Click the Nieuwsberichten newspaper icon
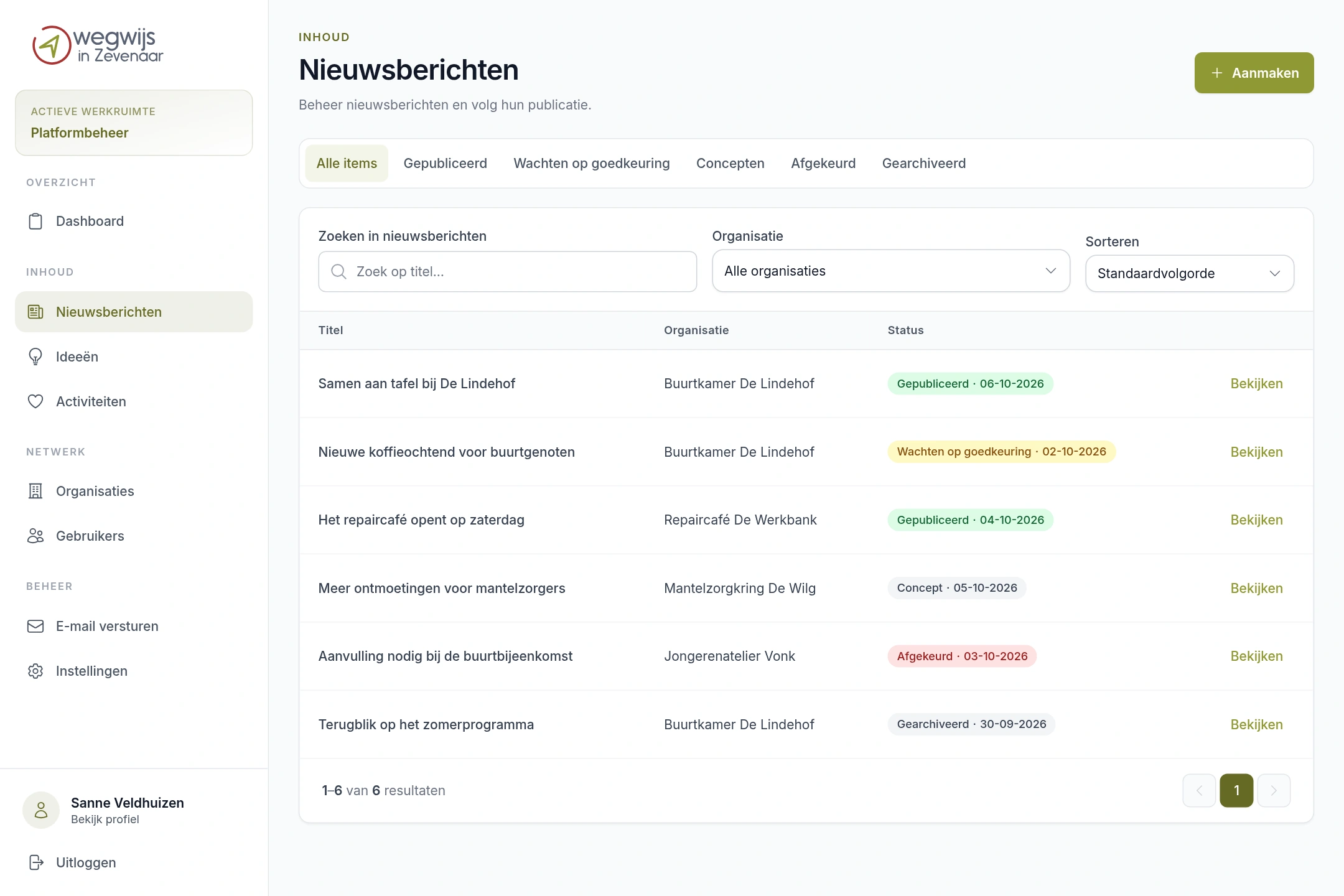Screen dimensions: 1344x896 coord(35,312)
